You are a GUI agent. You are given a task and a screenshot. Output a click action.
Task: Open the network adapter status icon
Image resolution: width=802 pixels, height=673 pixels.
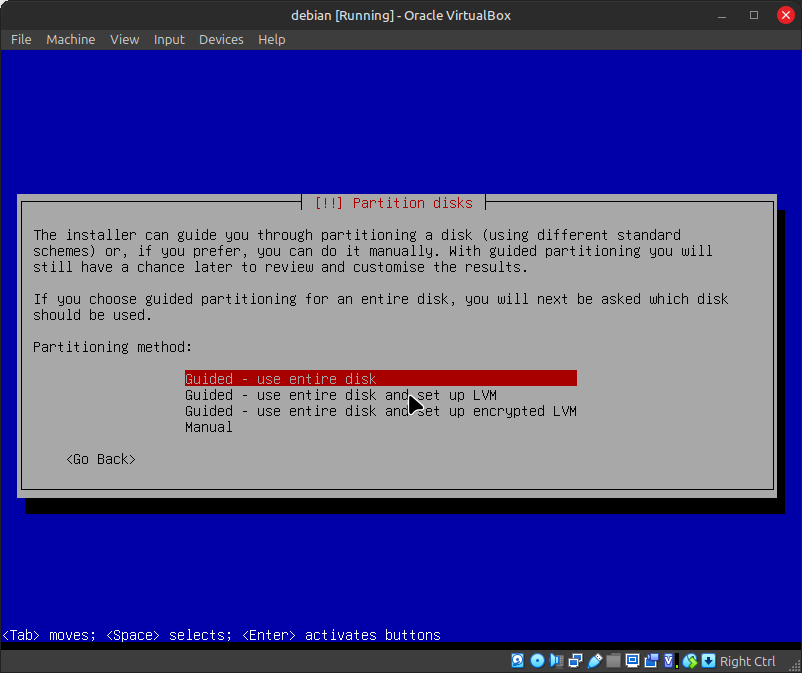click(x=575, y=661)
